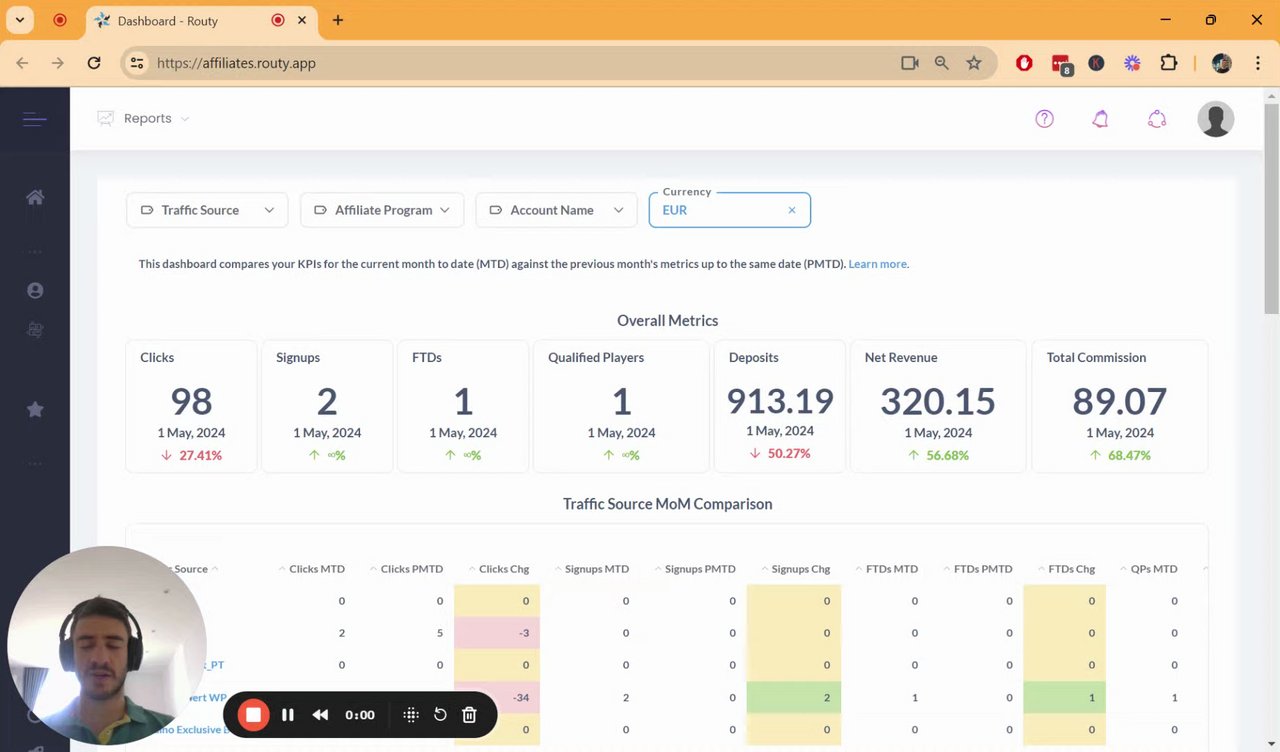The image size is (1280, 752).
Task: Expand the Account Name filter dropdown
Action: click(x=556, y=210)
